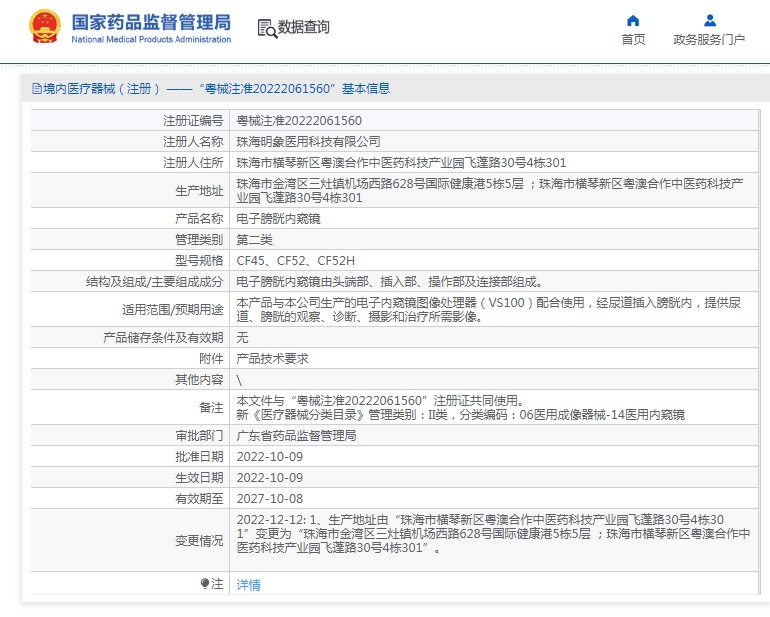This screenshot has width=770, height=617.
Task: Click the 注册人住所 address value
Action: (x=401, y=163)
